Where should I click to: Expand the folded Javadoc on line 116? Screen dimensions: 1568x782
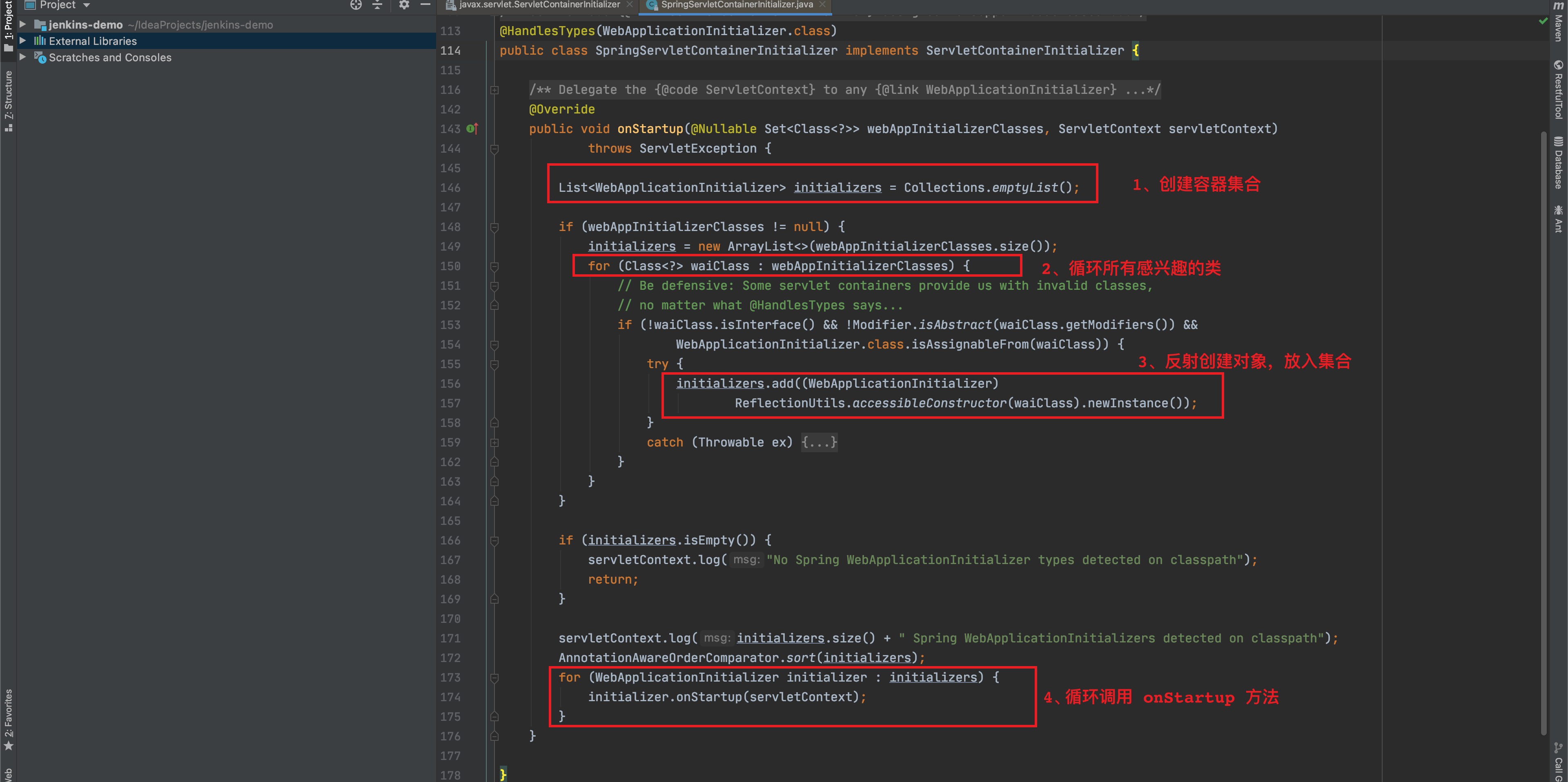(494, 90)
